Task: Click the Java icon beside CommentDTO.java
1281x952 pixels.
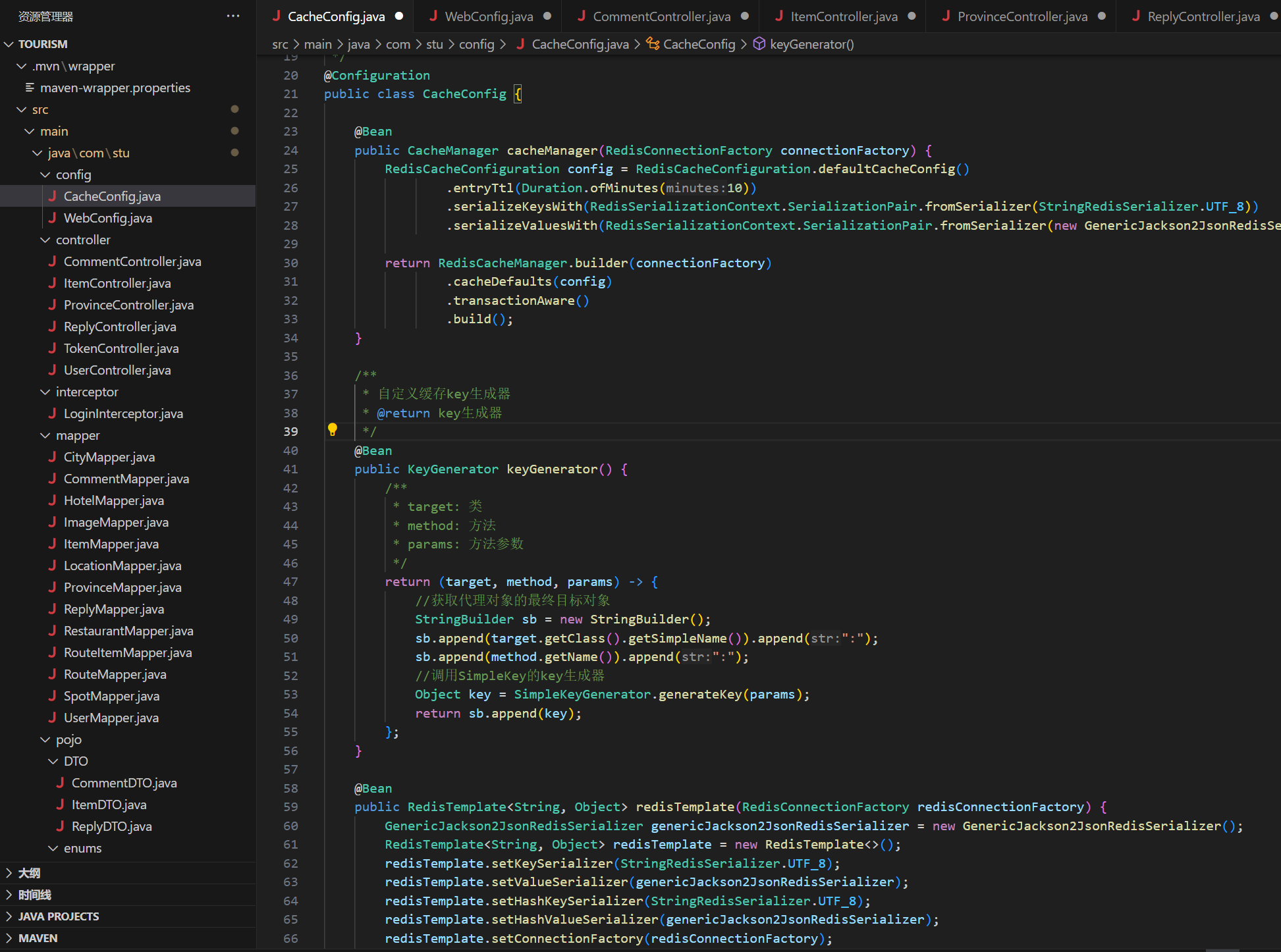Action: [x=60, y=782]
